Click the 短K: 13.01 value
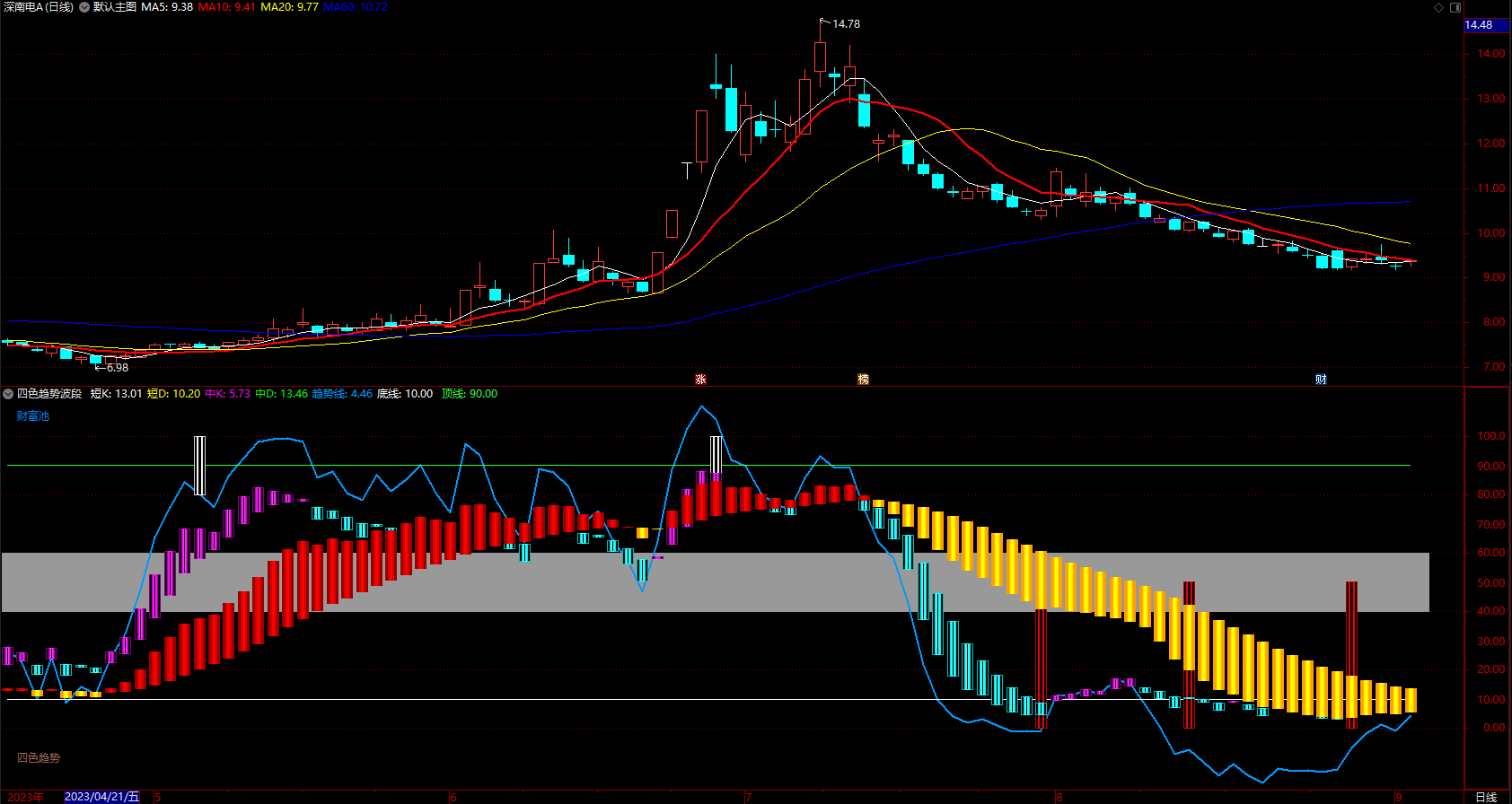Image resolution: width=1512 pixels, height=804 pixels. pos(116,394)
